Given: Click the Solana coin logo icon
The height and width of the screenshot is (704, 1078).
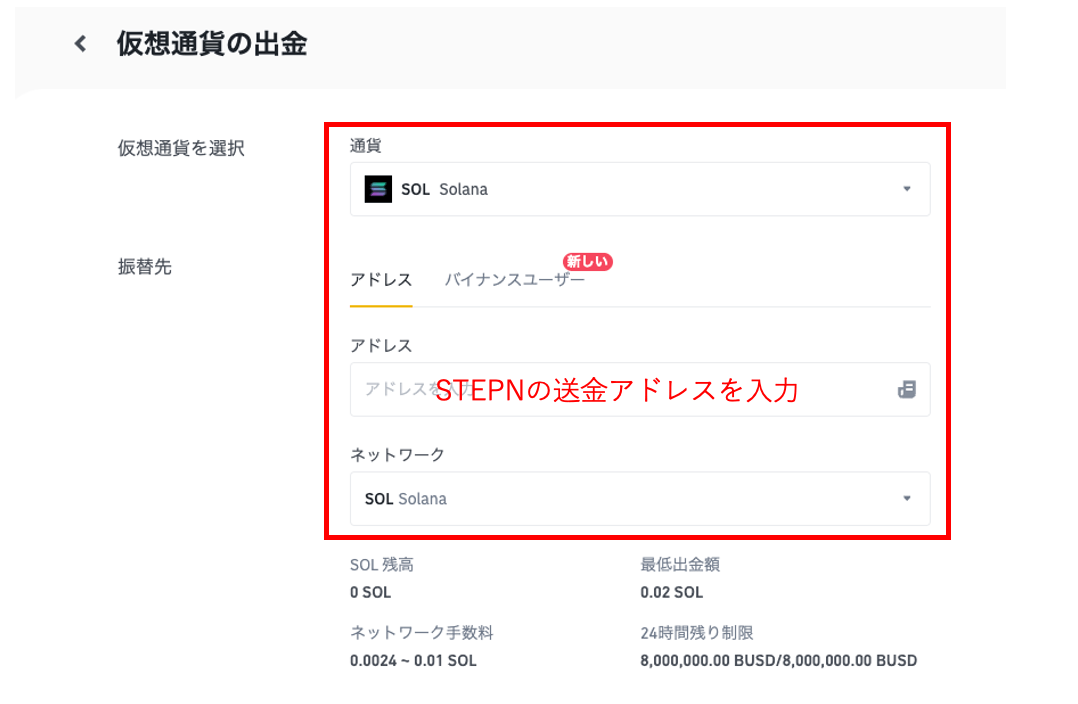Looking at the screenshot, I should coord(378,189).
